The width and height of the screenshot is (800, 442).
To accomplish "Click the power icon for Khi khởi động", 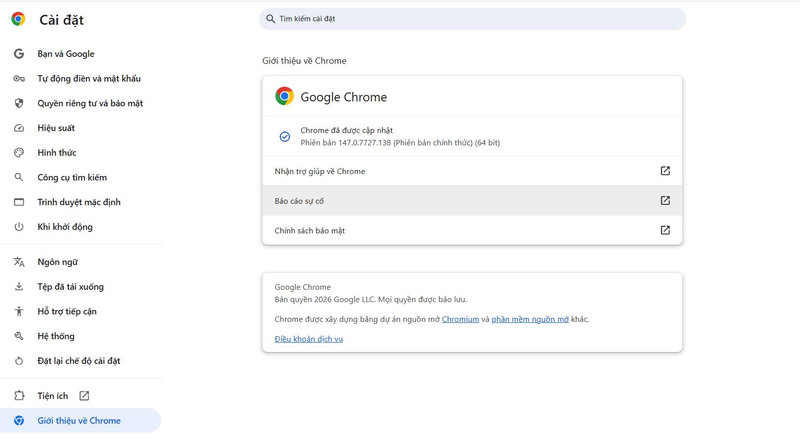I will pyautogui.click(x=19, y=227).
